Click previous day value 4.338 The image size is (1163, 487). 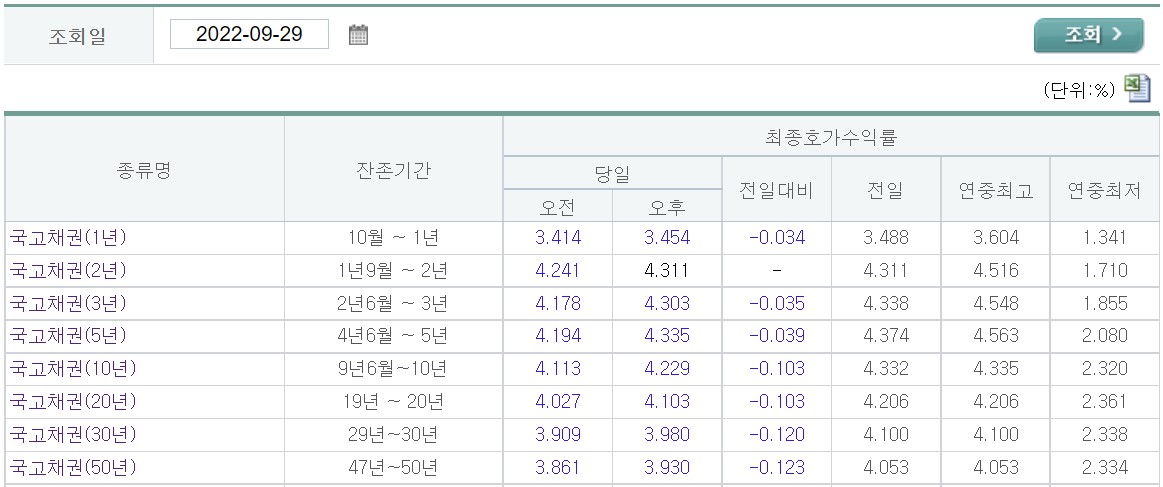click(x=886, y=303)
